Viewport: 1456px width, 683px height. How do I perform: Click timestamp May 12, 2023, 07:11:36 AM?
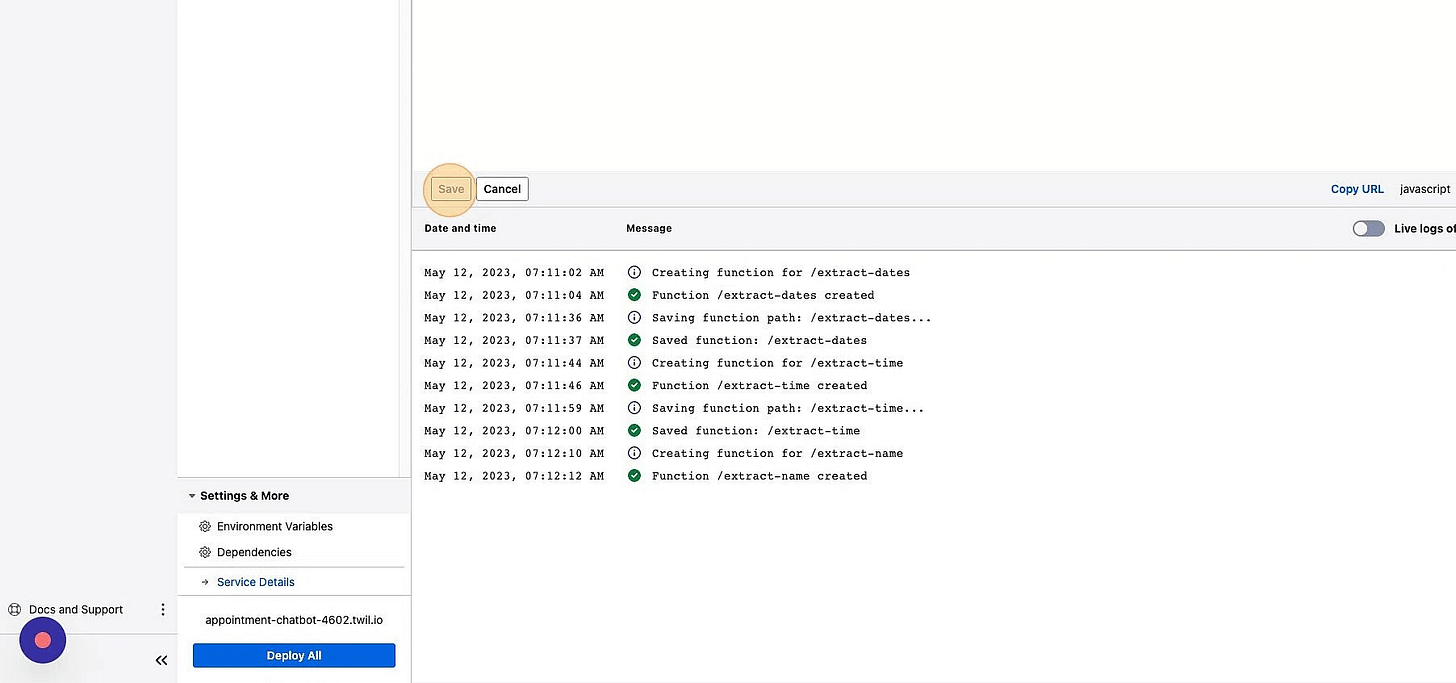pos(514,317)
